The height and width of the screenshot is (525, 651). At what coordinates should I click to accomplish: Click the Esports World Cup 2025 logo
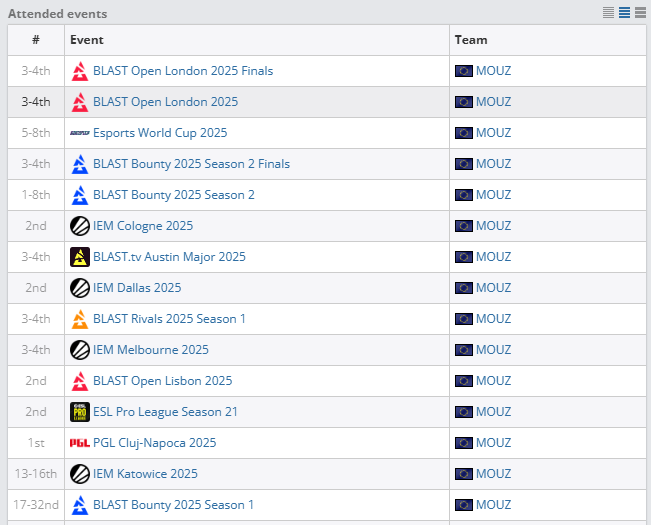[80, 133]
